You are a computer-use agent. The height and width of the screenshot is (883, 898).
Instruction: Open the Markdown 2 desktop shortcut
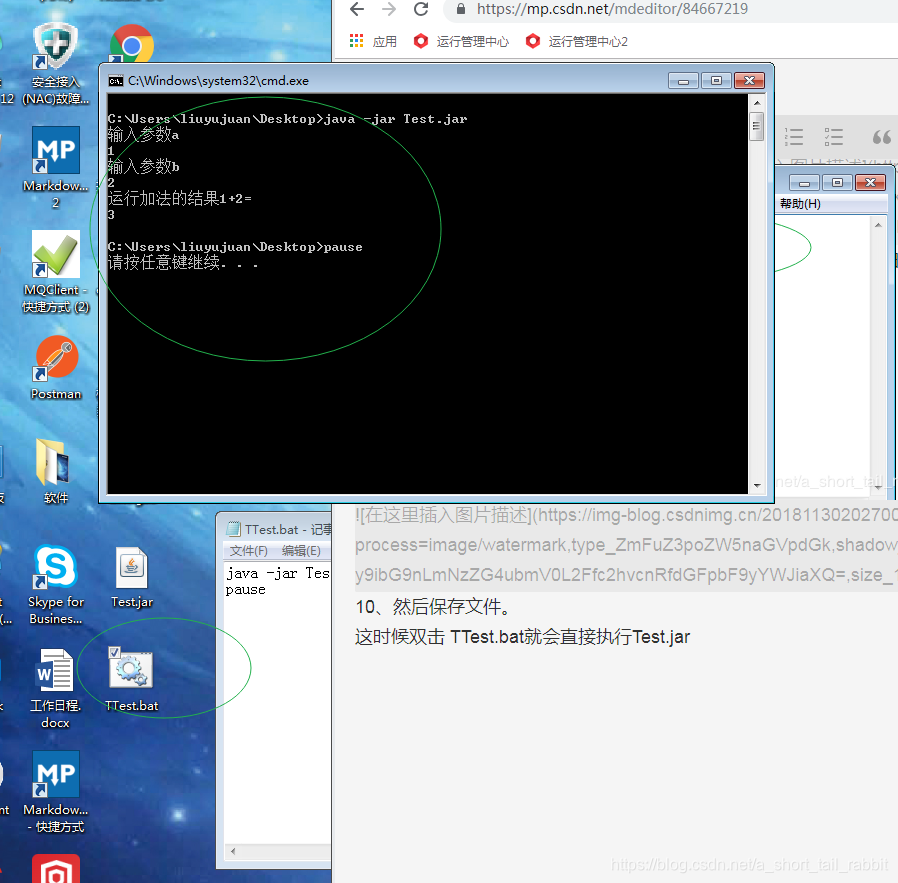56,167
